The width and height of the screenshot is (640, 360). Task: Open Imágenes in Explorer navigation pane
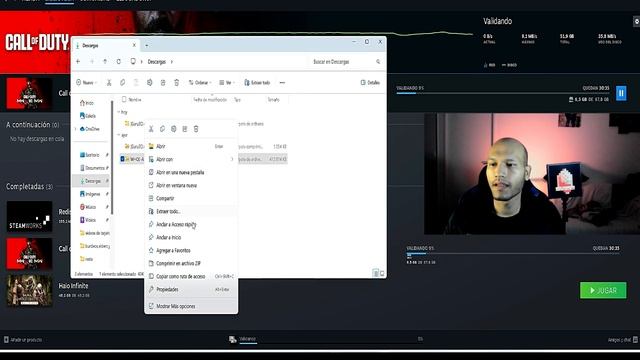(90, 194)
